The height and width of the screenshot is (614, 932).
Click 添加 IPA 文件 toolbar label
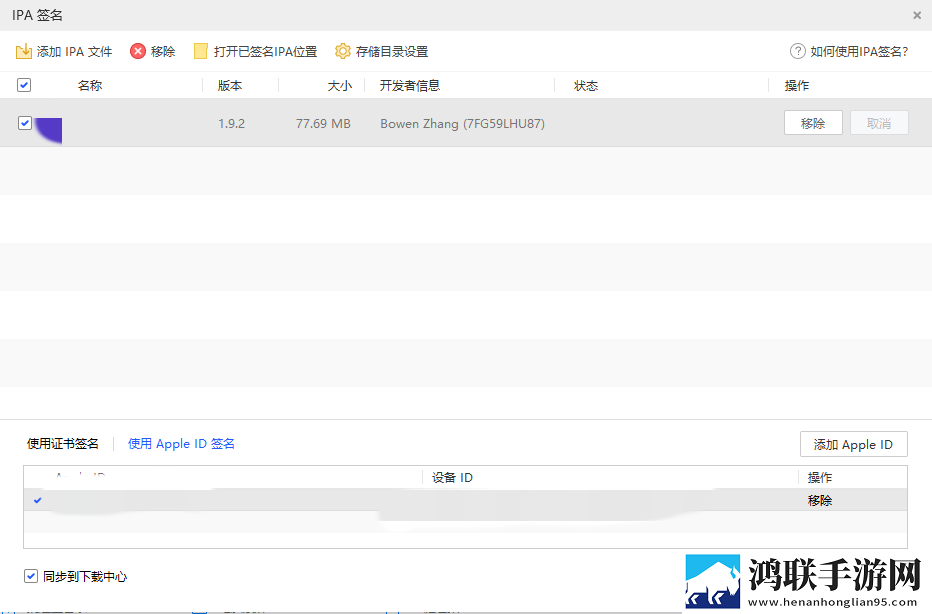pos(74,52)
